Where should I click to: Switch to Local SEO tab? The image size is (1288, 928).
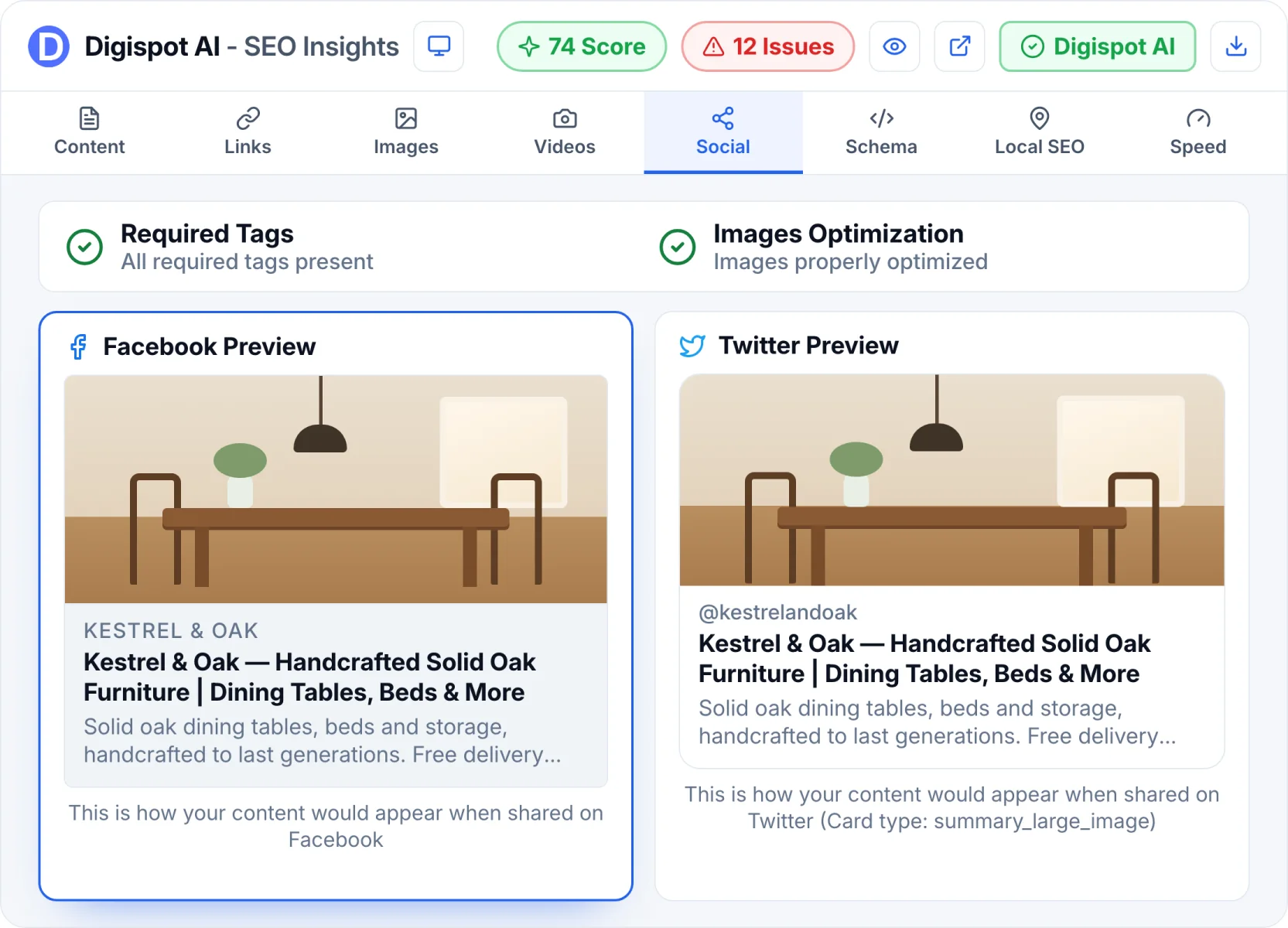tap(1040, 132)
